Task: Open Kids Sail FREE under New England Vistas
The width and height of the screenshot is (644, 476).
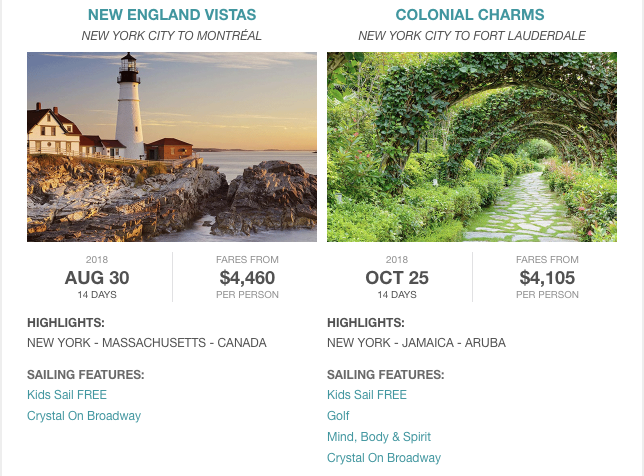Action: tap(67, 395)
